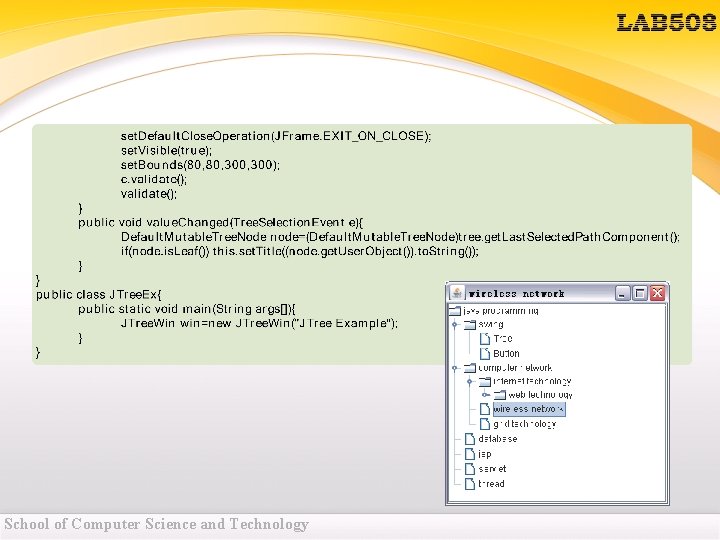Viewport: 720px width, 540px height.
Task: Close the wireless network window
Action: pos(658,293)
